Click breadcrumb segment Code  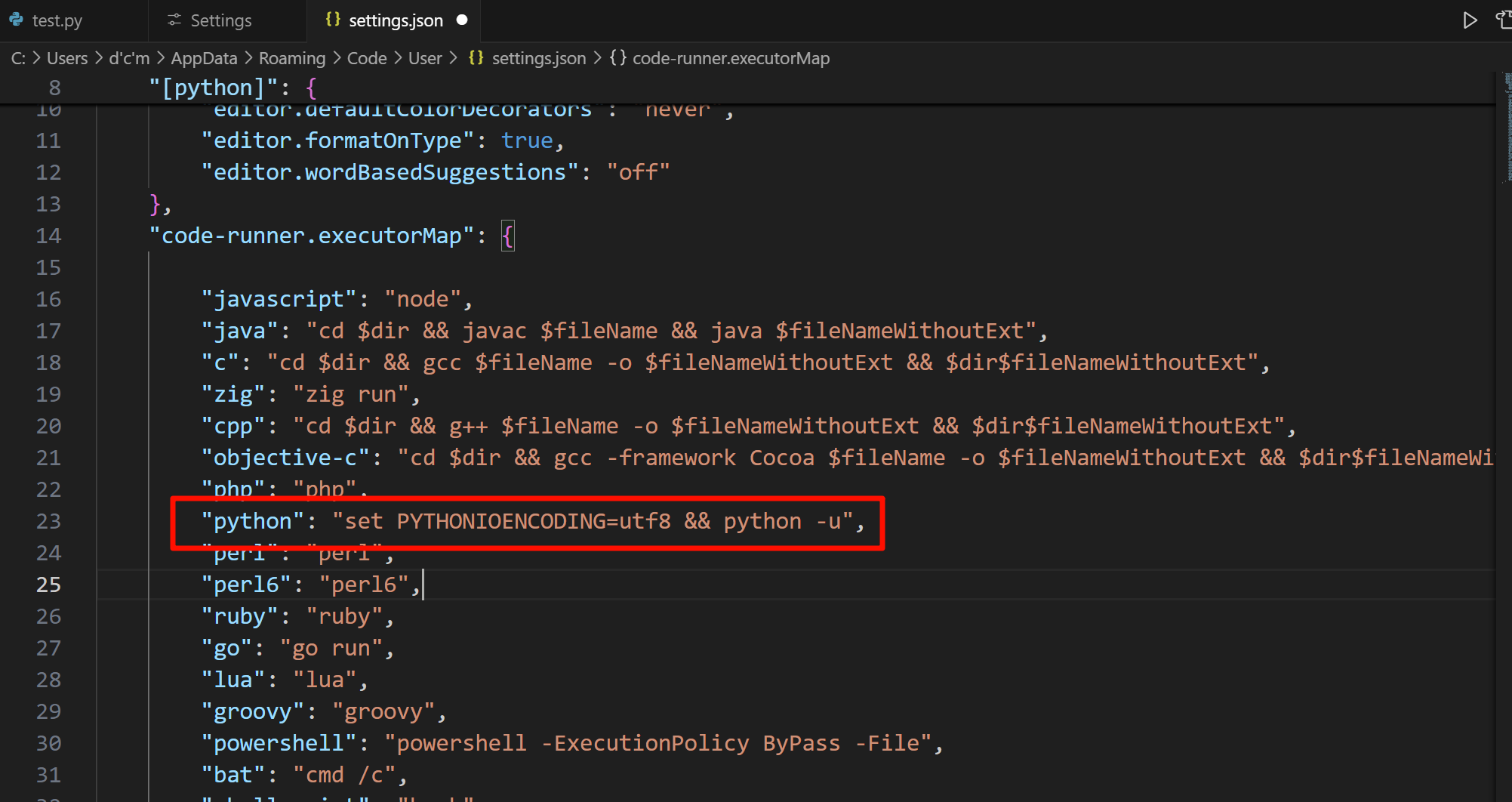[367, 58]
